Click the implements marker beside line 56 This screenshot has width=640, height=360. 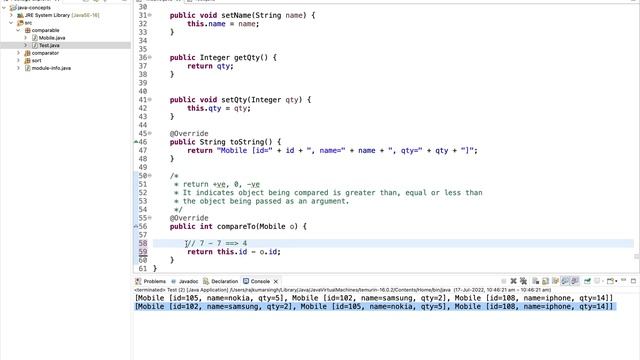point(136,226)
